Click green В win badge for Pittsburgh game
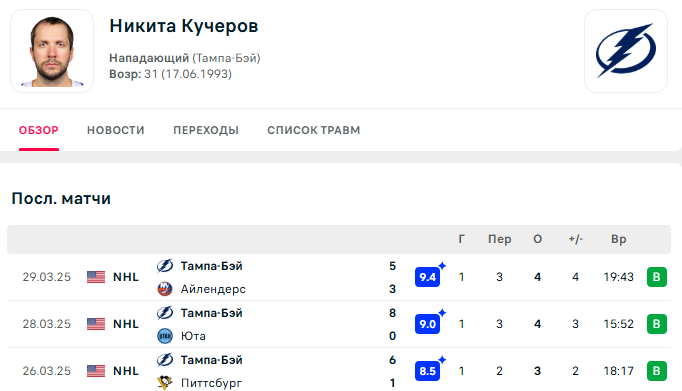 coord(657,371)
